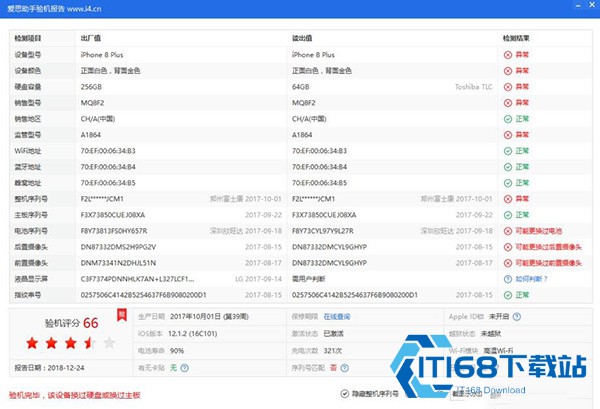Click the red X icon for 后置摄像头
600x409 pixels.
click(x=508, y=247)
